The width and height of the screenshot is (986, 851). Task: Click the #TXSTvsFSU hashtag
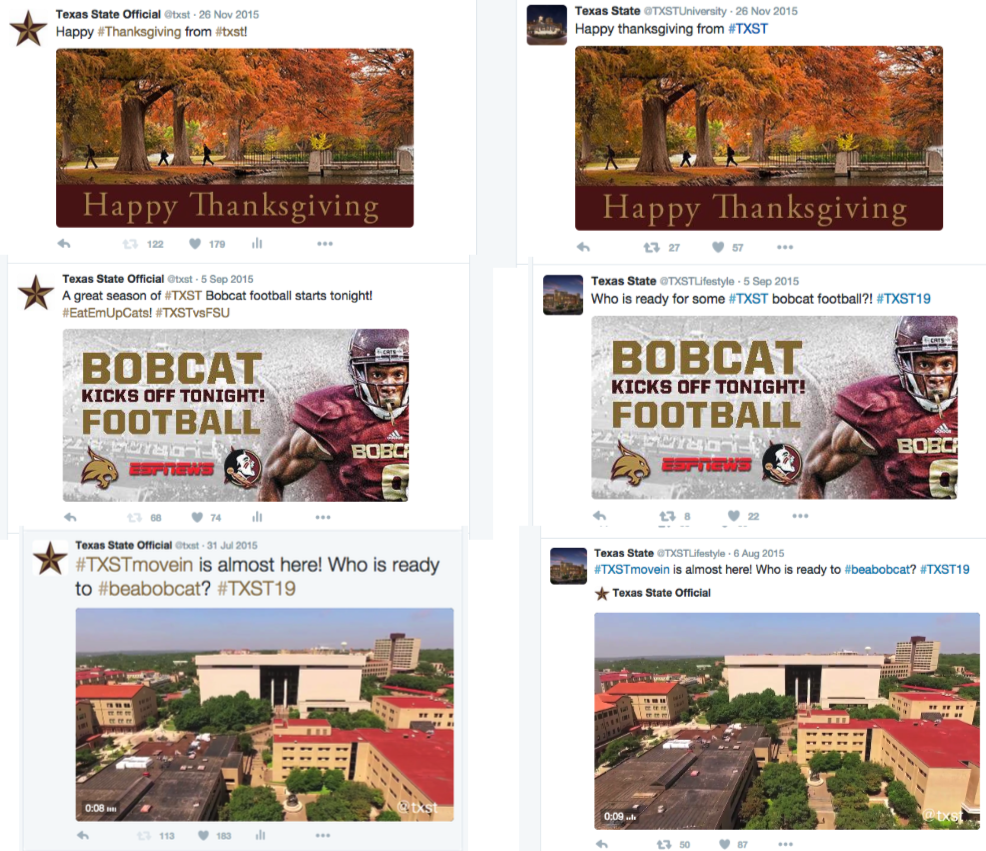(x=192, y=313)
